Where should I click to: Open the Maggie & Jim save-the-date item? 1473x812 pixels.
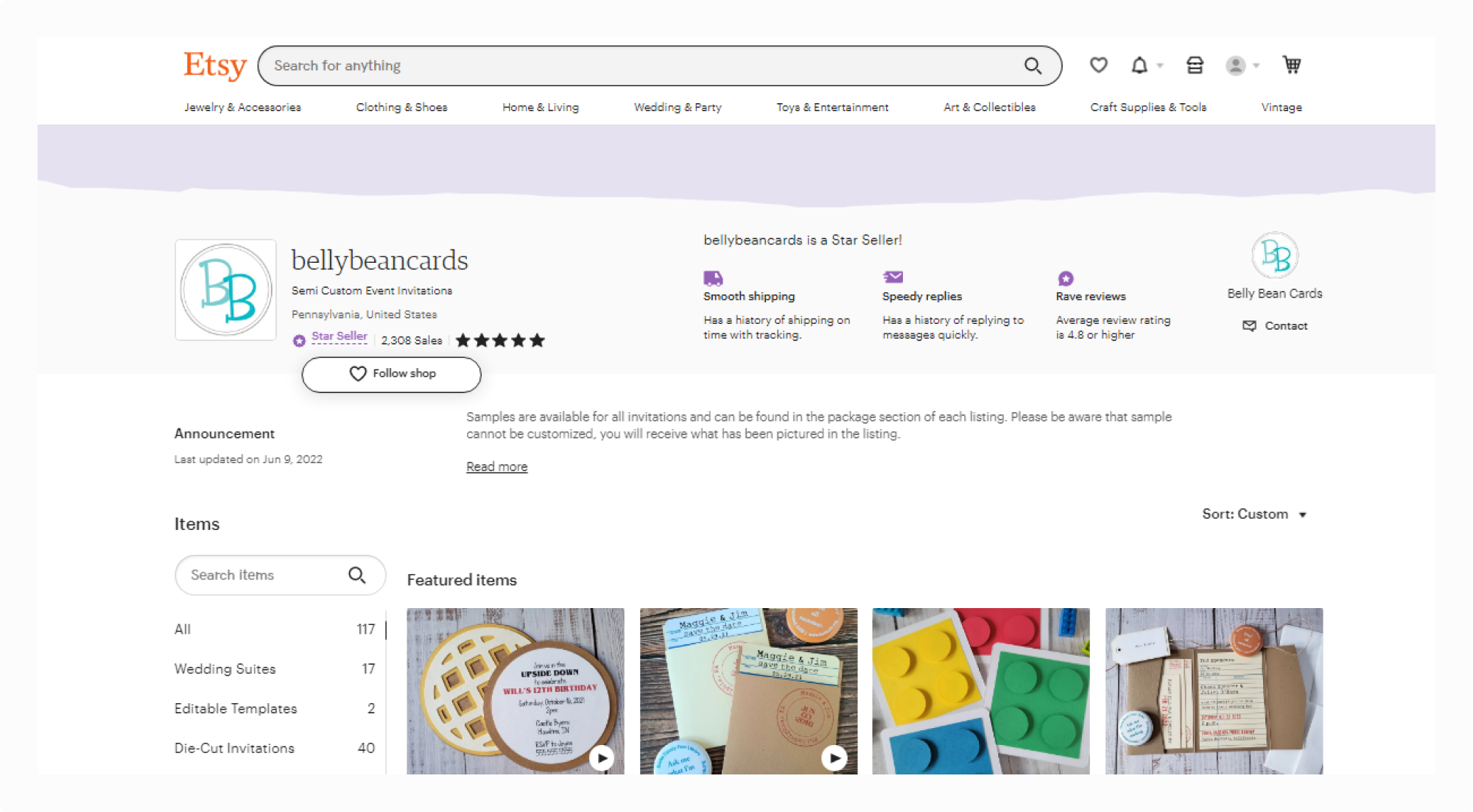pyautogui.click(x=748, y=691)
